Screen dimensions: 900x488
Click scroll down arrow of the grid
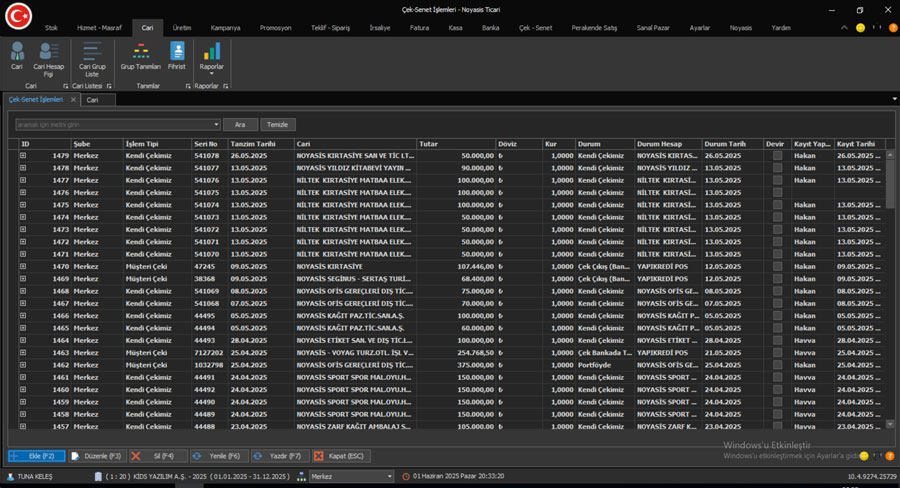890,425
